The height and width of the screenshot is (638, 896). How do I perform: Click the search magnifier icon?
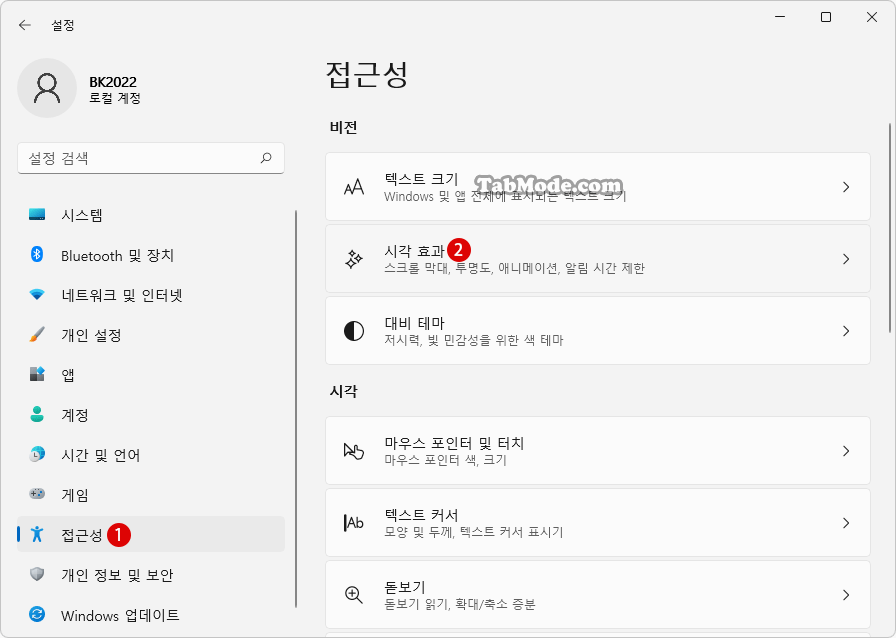(x=266, y=158)
